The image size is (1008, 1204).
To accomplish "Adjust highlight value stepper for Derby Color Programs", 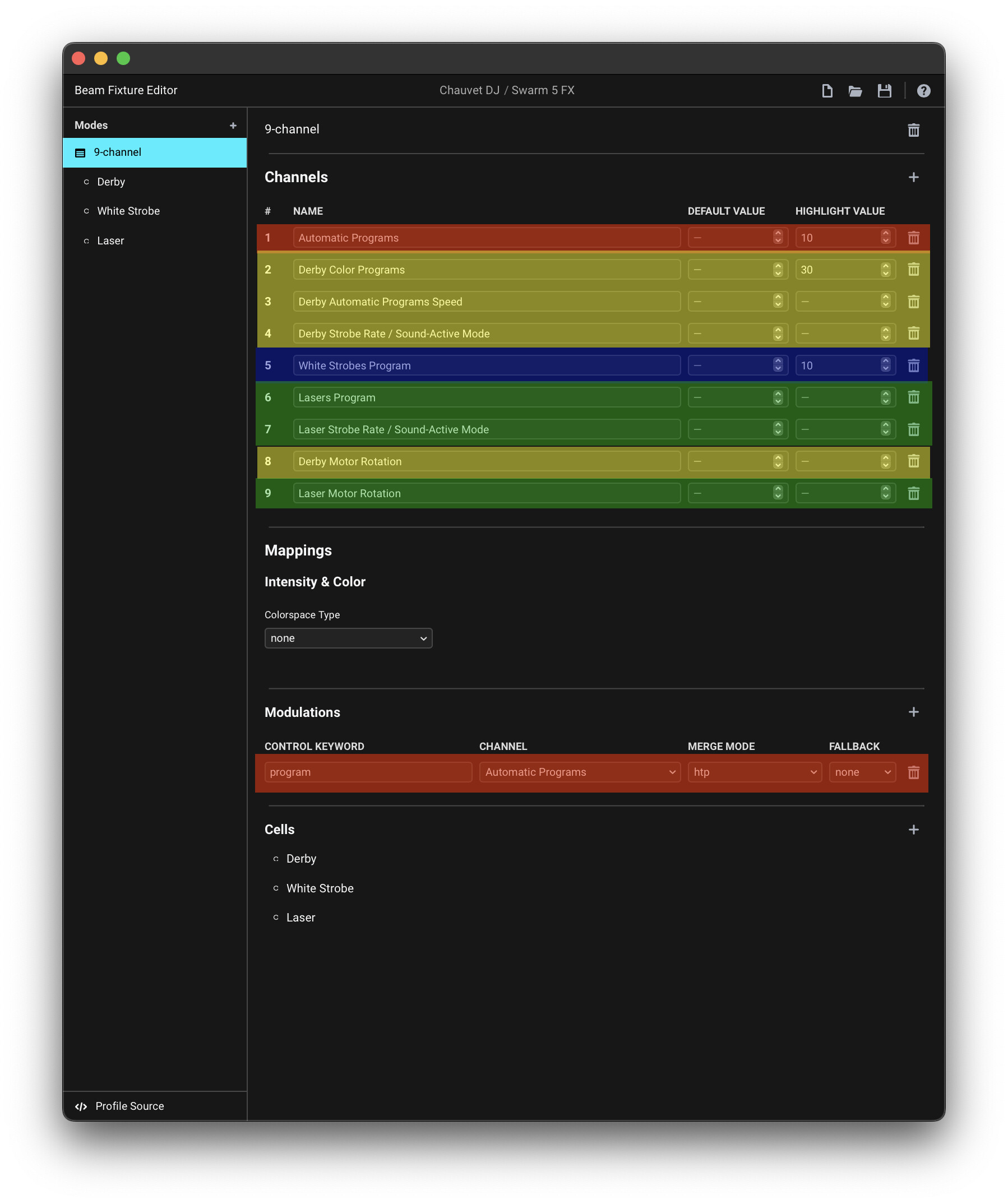I will (885, 270).
